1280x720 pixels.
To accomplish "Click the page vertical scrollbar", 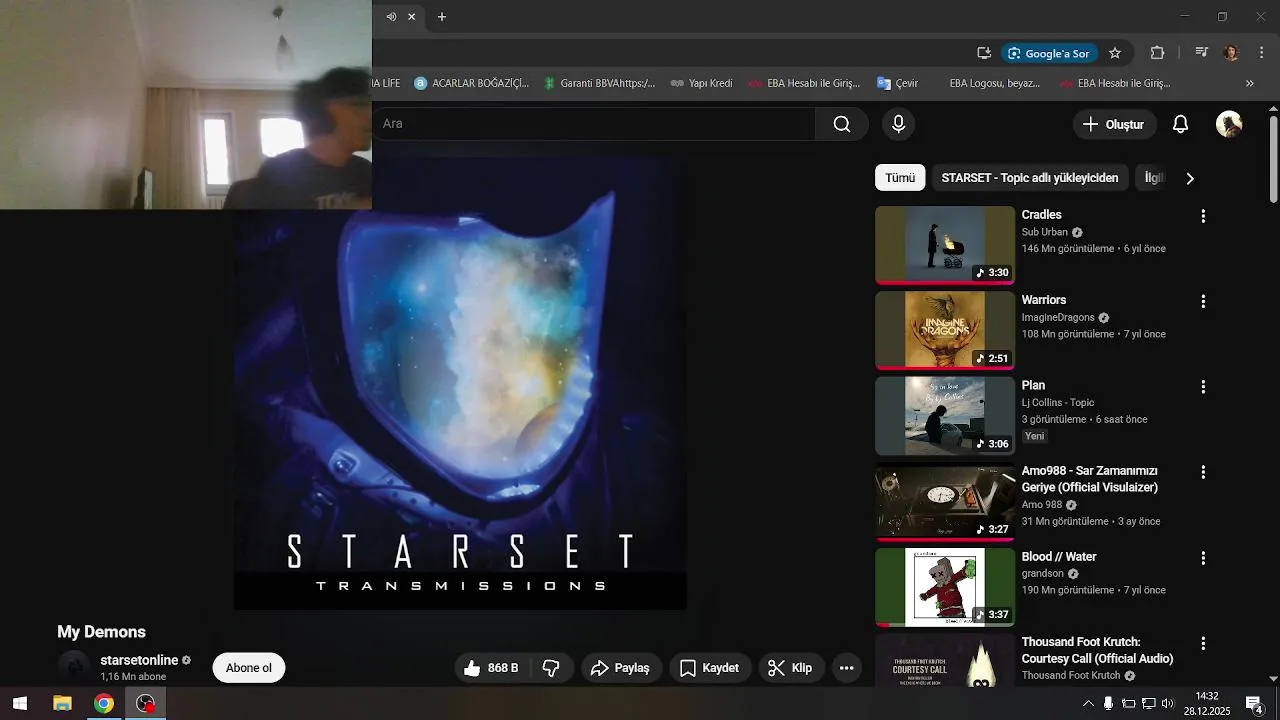I will point(1273,160).
